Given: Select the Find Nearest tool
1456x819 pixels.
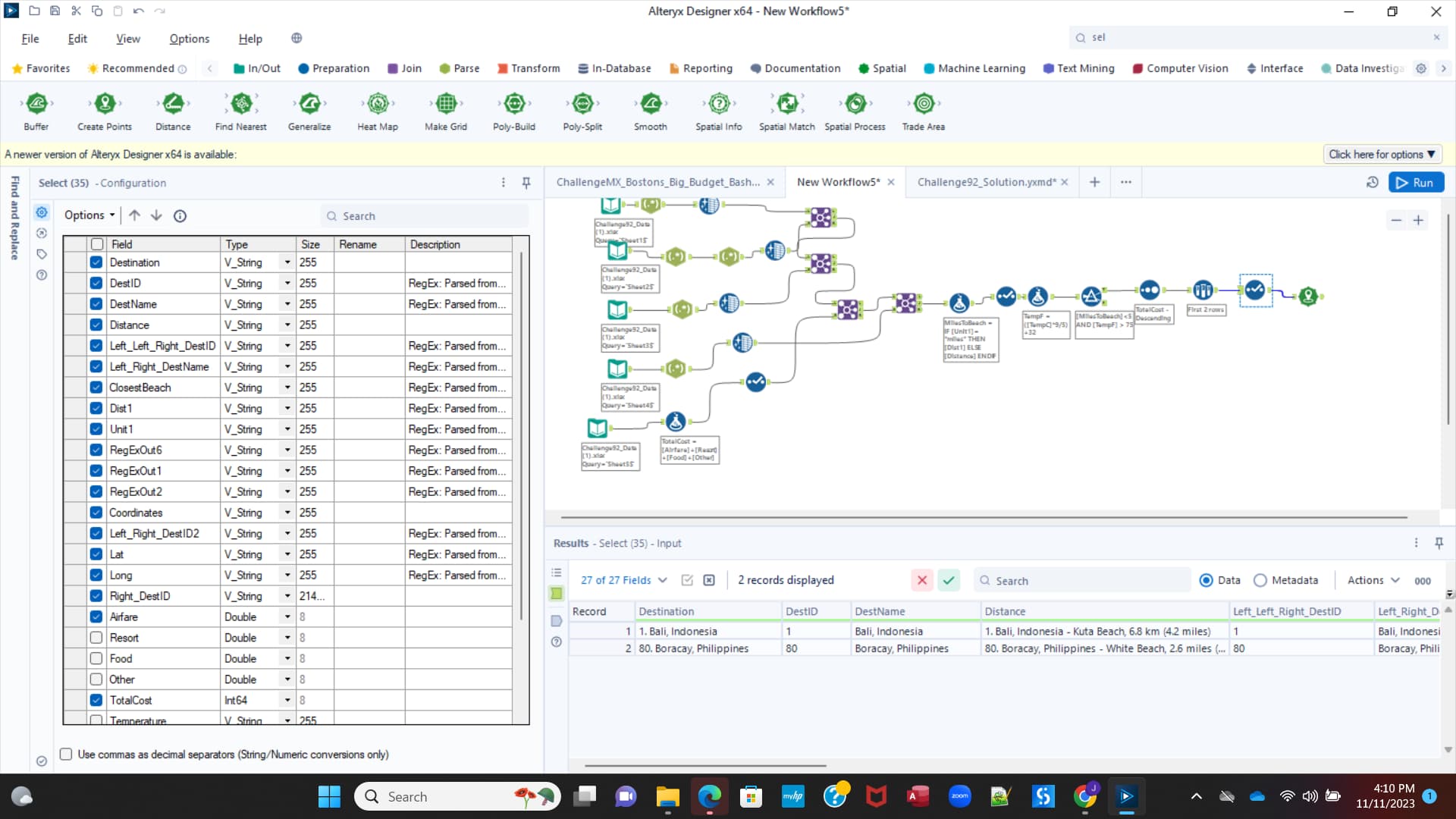Looking at the screenshot, I should (241, 103).
